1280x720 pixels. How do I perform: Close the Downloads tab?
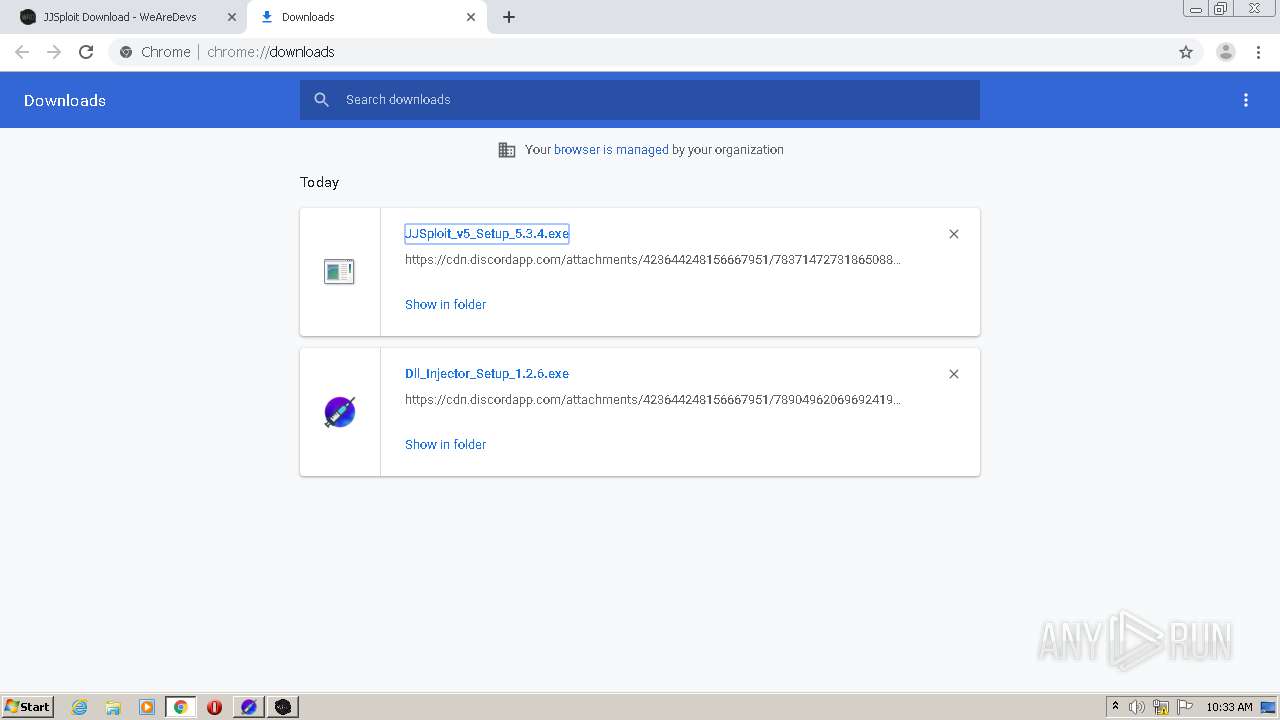click(471, 17)
